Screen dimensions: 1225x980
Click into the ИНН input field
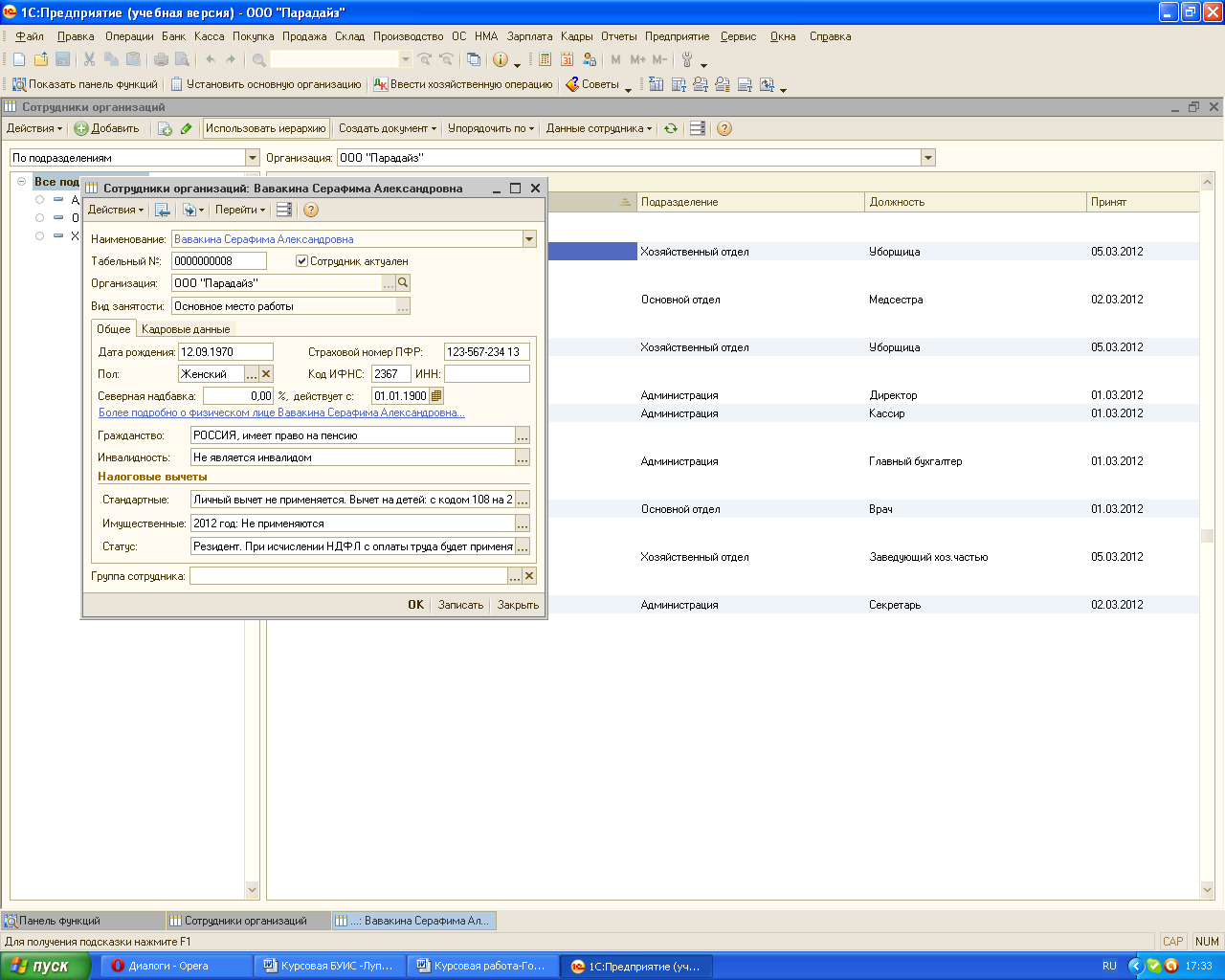tap(486, 374)
